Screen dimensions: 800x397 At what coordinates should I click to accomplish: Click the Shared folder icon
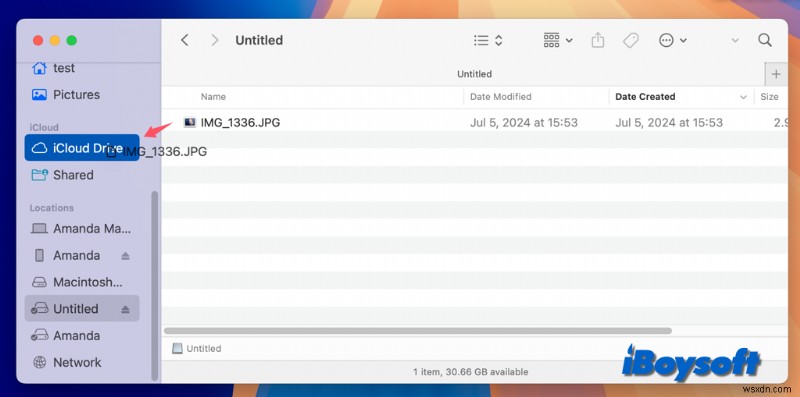39,175
